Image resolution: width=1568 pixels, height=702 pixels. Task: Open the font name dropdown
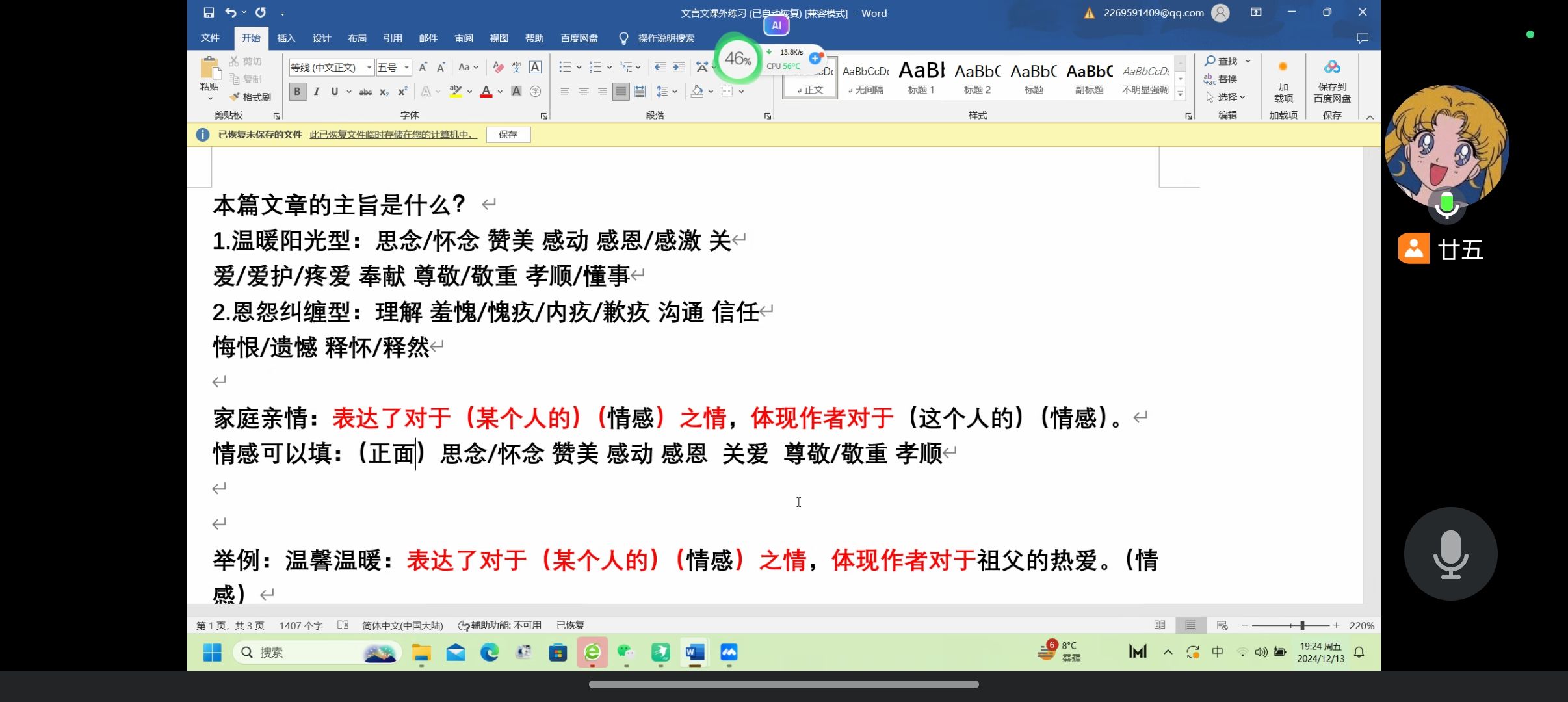pos(369,67)
